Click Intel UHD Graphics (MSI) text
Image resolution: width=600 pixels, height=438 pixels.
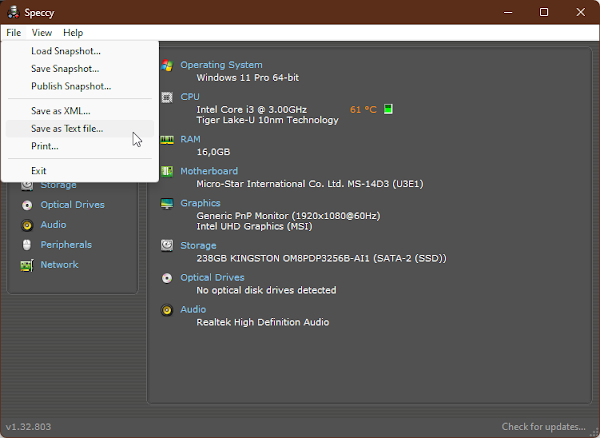click(254, 226)
